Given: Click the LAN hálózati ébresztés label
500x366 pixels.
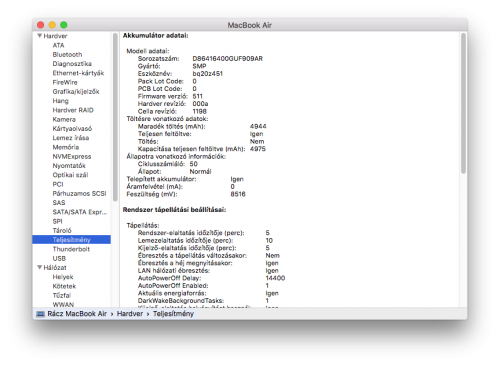Looking at the screenshot, I should [x=173, y=270].
